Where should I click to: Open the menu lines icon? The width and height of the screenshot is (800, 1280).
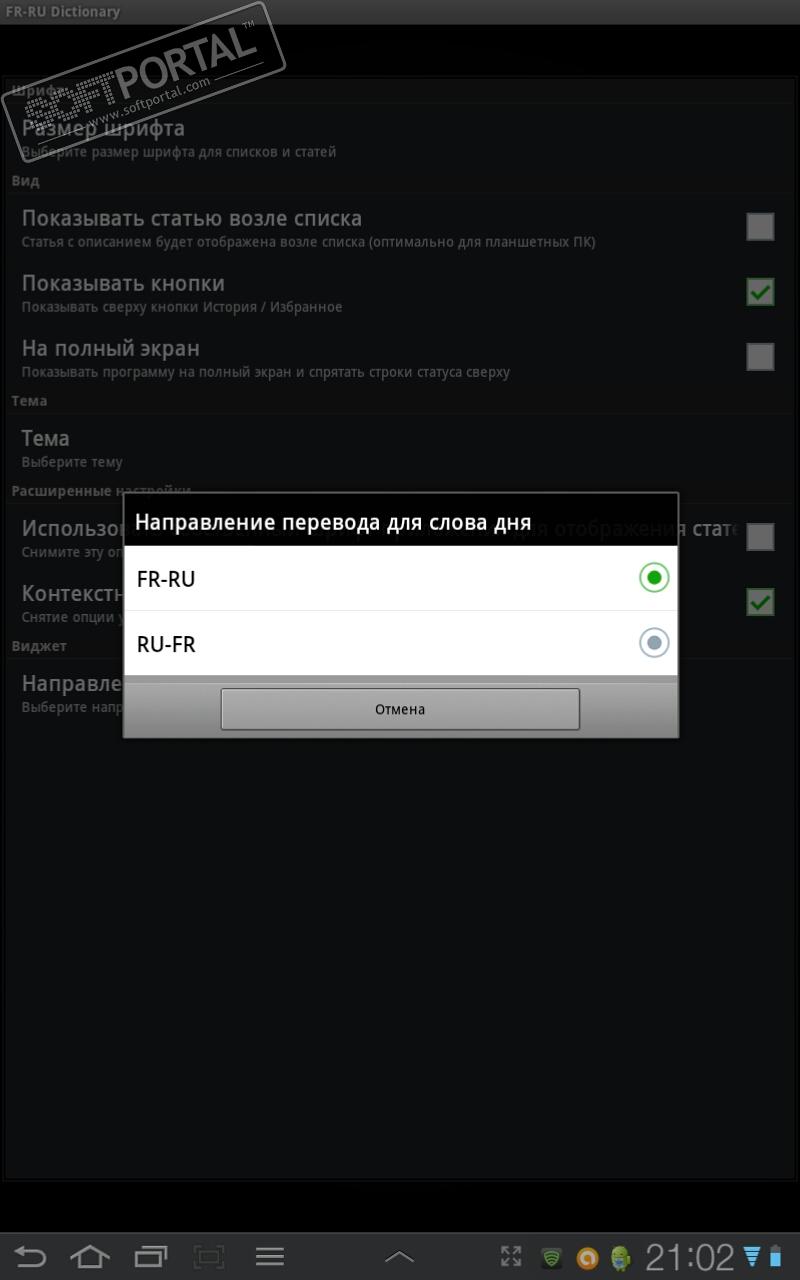tap(270, 1256)
